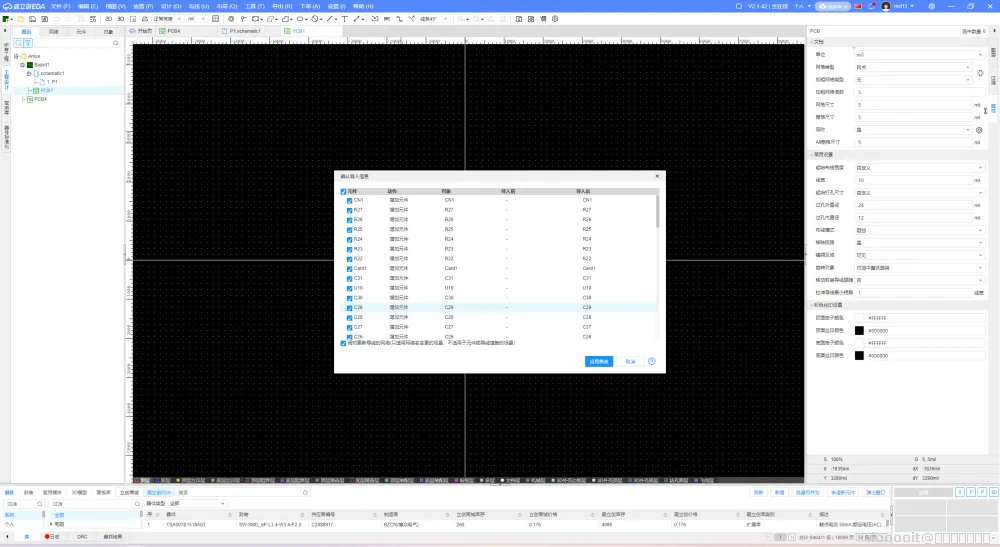Open the zoom percentage dropdown in toolbar
The width and height of the screenshot is (1000, 547).
click(x=195, y=19)
